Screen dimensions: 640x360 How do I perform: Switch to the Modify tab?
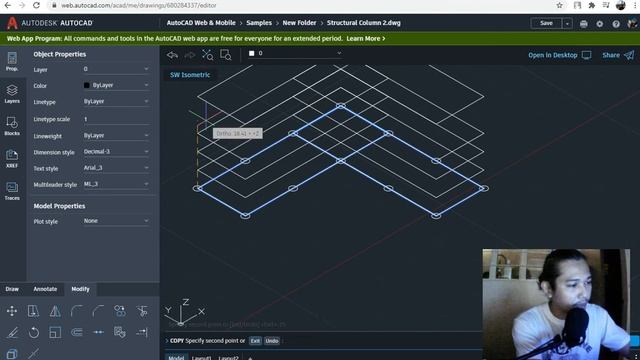click(80, 289)
